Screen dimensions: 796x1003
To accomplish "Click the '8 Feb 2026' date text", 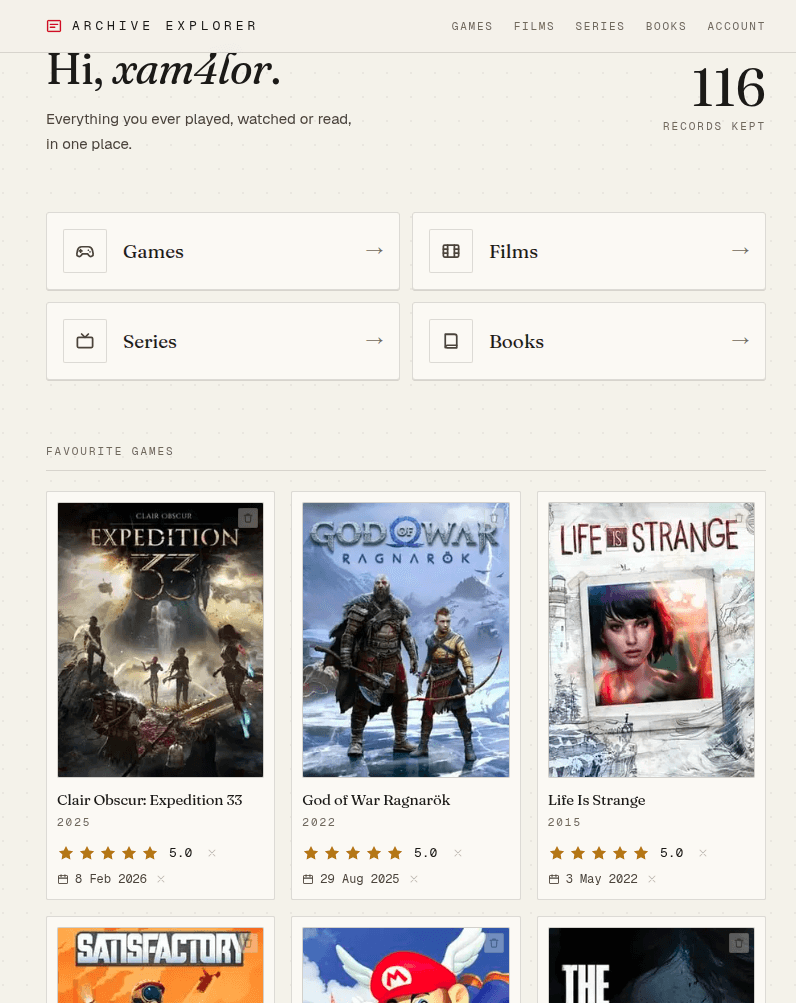I will coord(111,879).
